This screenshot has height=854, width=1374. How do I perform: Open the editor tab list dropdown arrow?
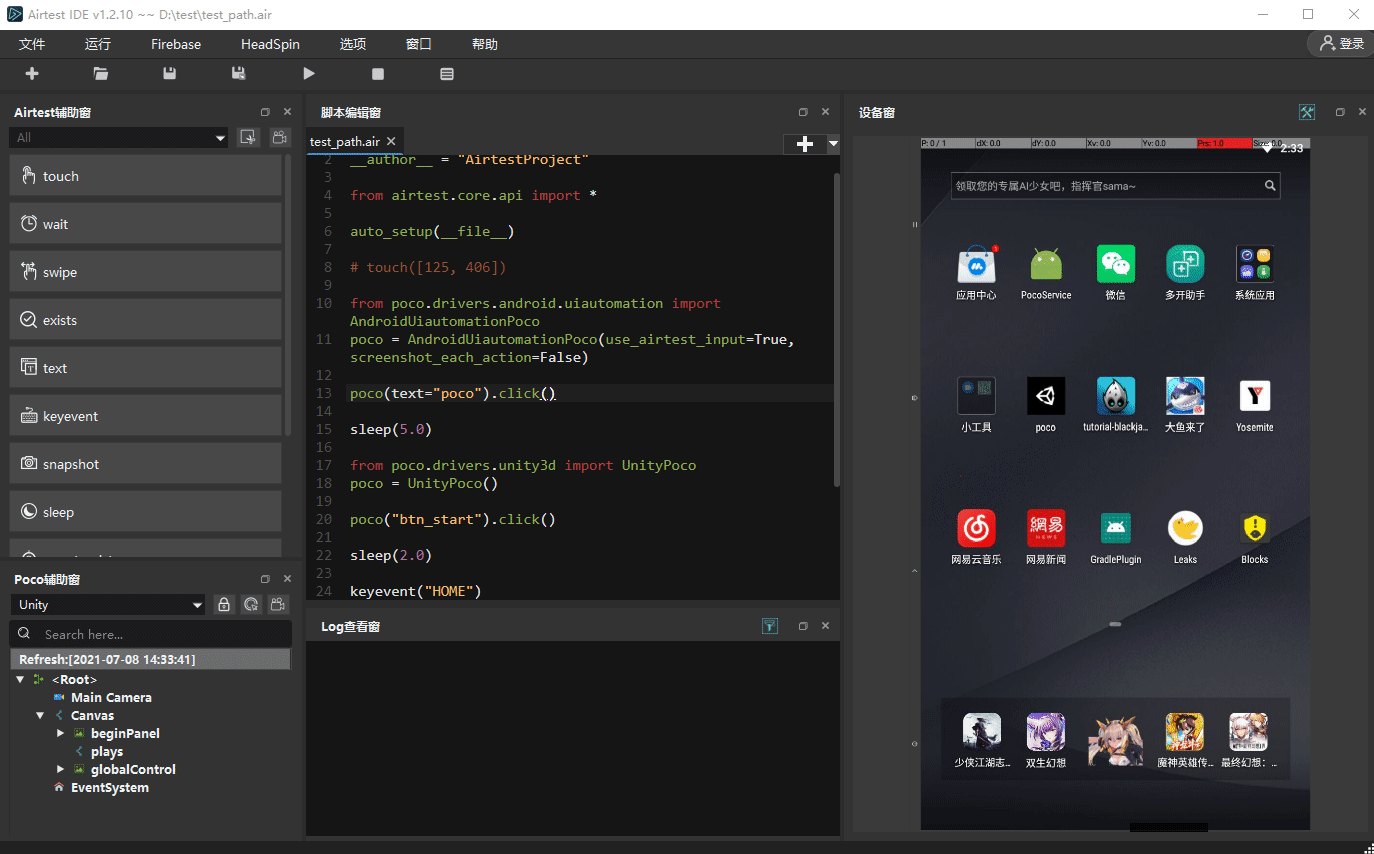click(833, 144)
